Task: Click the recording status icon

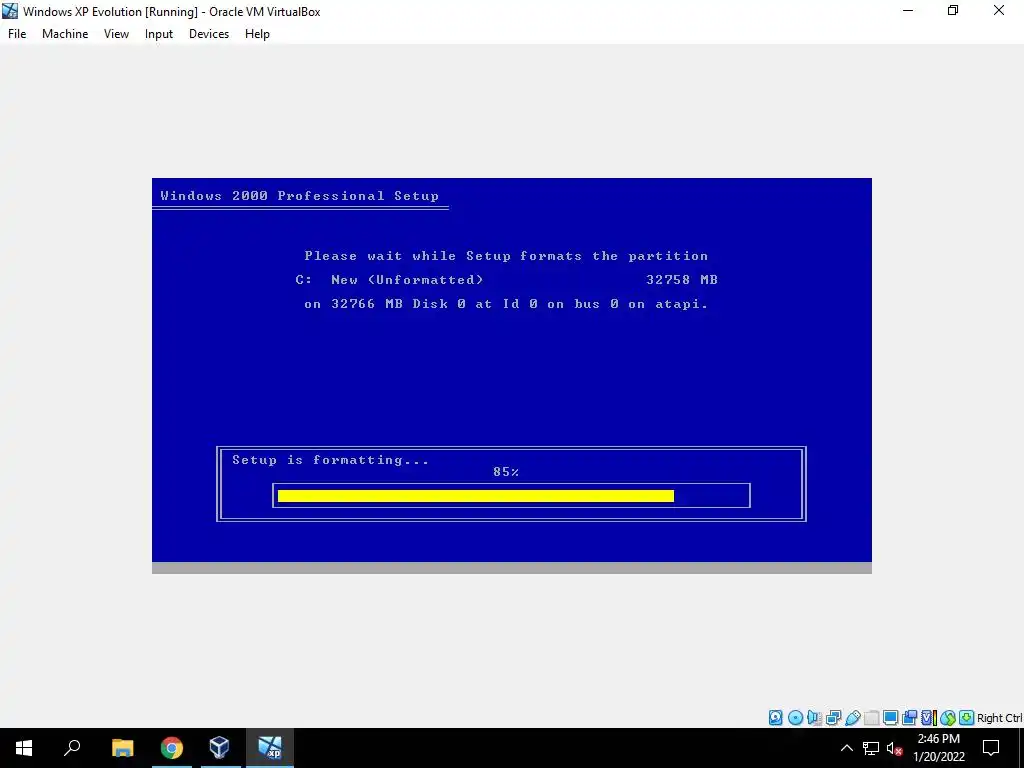Action: [x=909, y=718]
